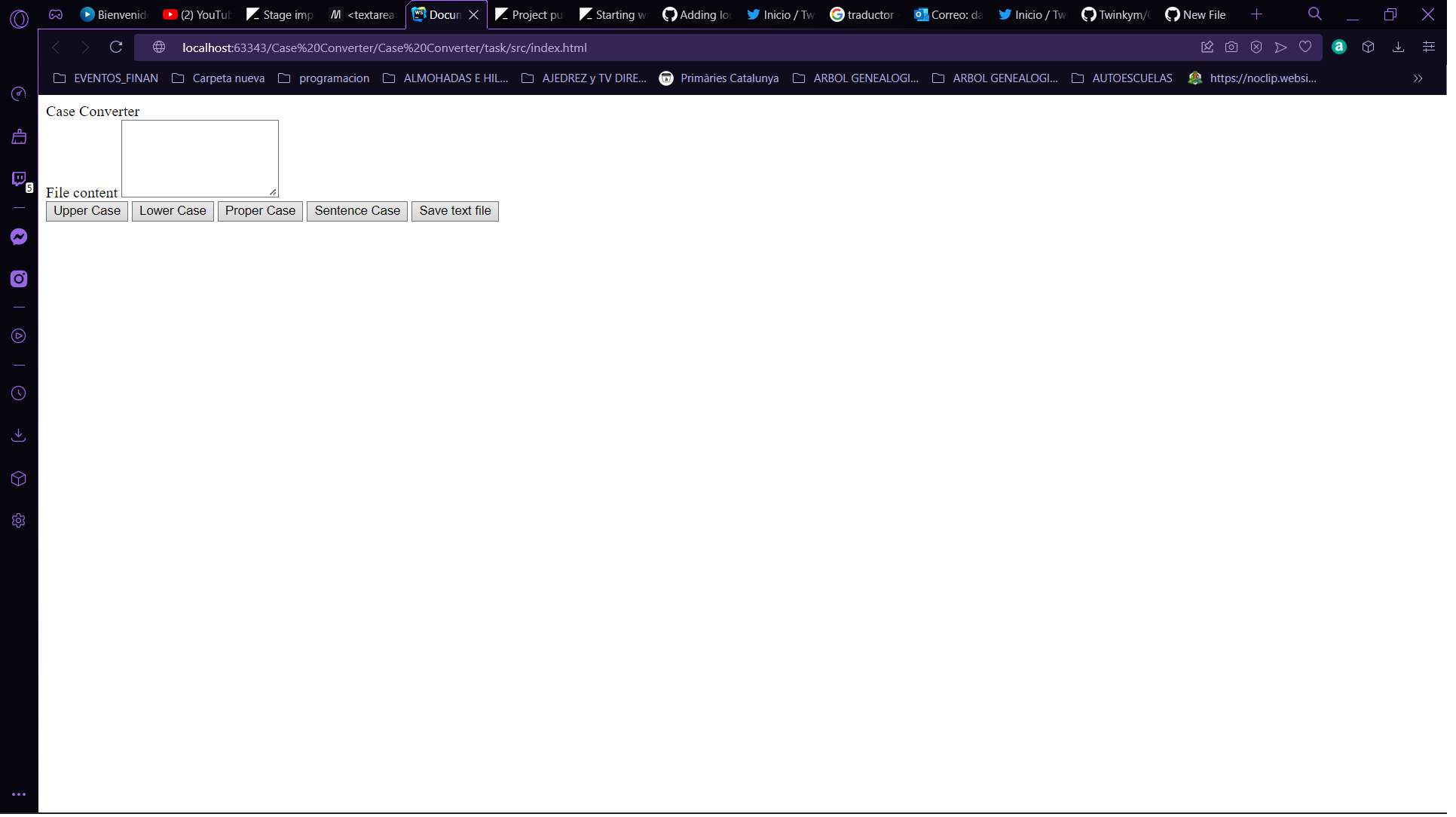1456x817 pixels.
Task: Open sidebar settings gear
Action: point(19,522)
